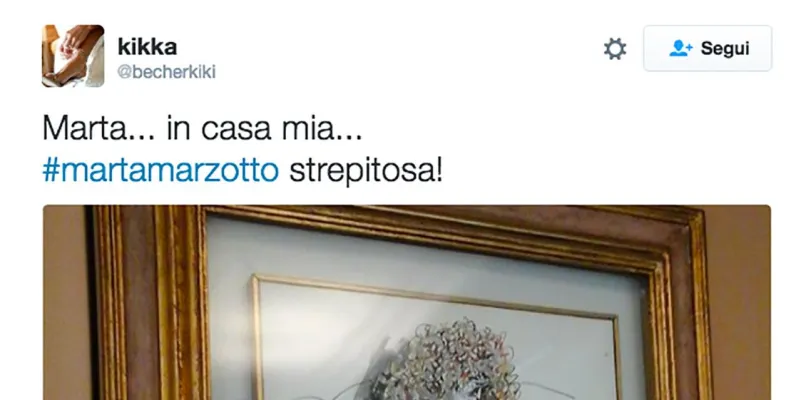
Task: Click brown wall left of the frame
Action: pos(66,307)
